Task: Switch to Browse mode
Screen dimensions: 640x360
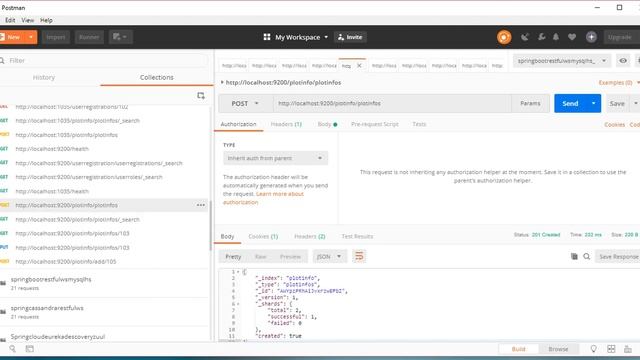Action: (558, 349)
